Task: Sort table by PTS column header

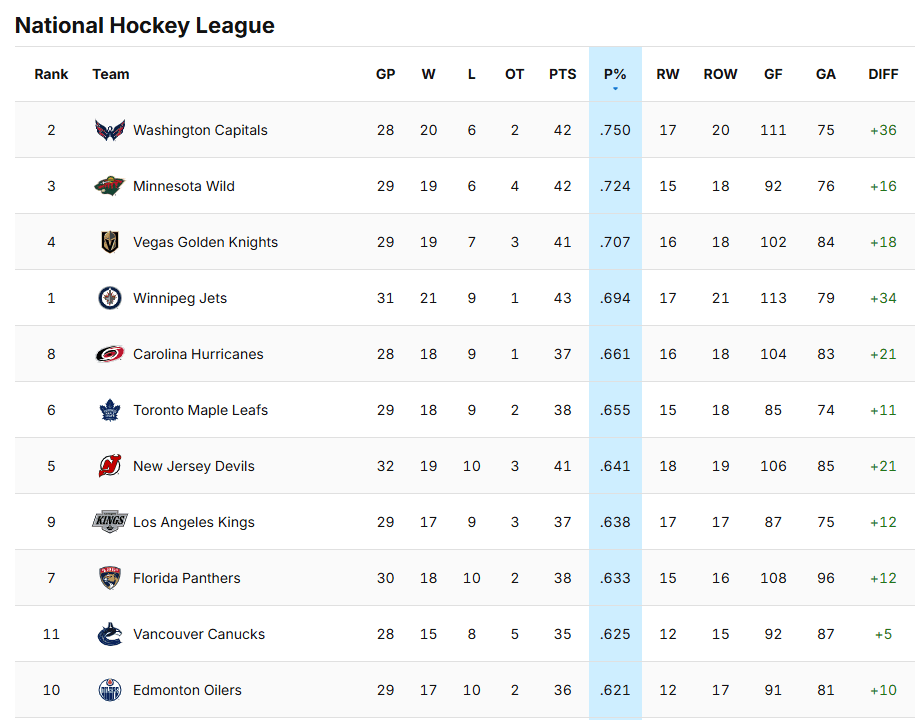Action: pos(562,74)
